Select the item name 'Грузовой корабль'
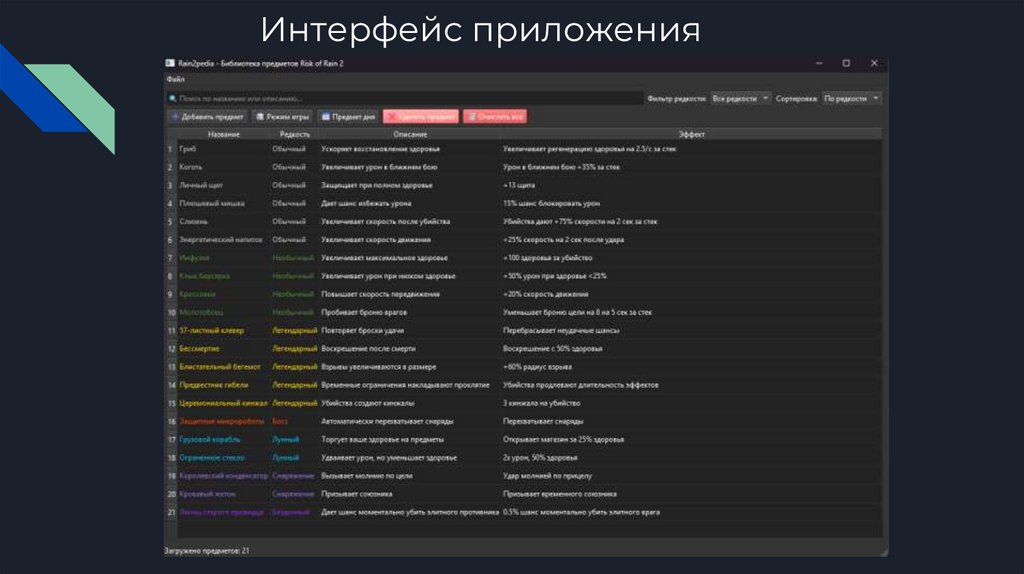The height and width of the screenshot is (574, 1024). pos(210,439)
